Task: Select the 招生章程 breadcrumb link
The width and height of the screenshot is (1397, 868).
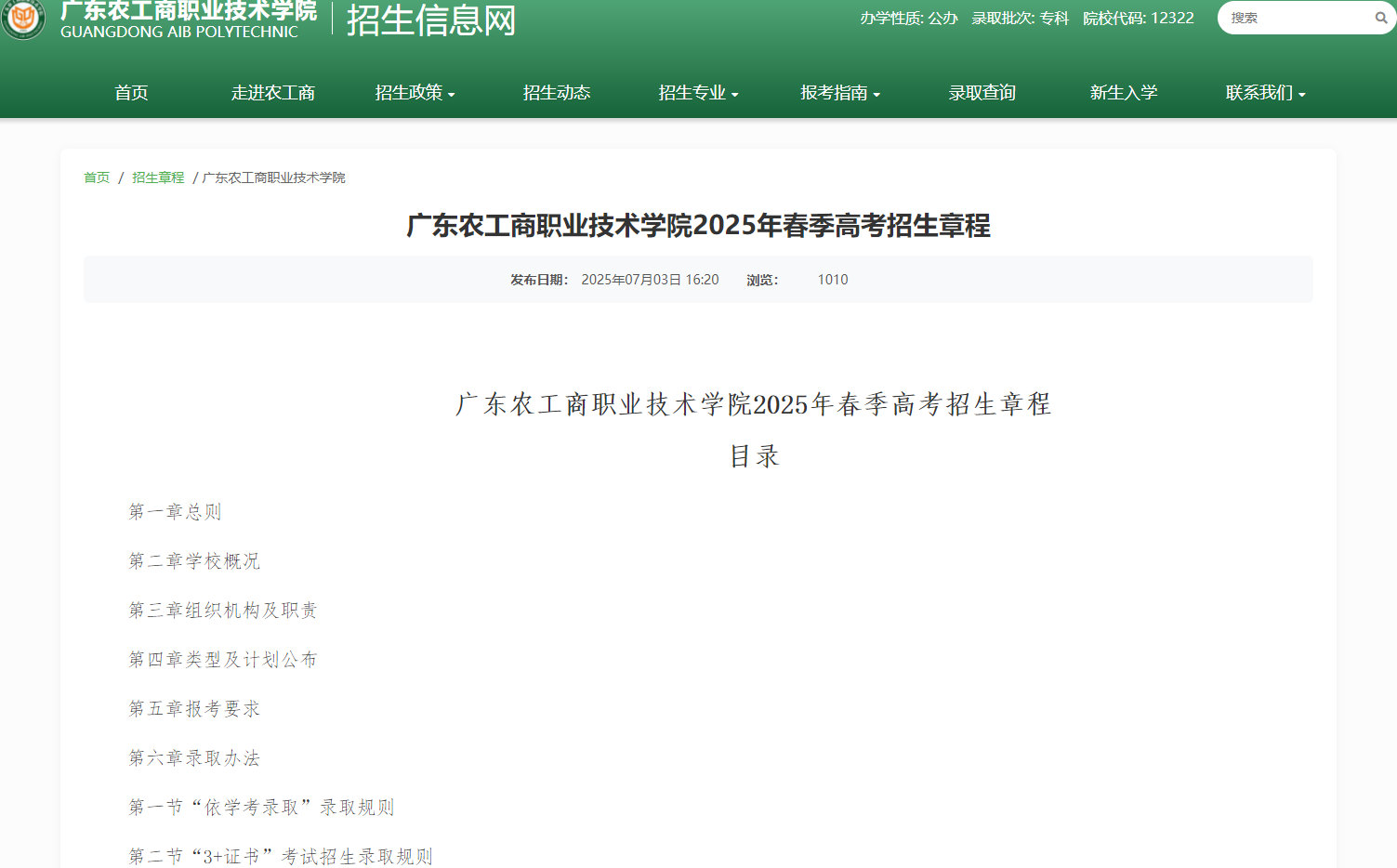Action: (157, 177)
